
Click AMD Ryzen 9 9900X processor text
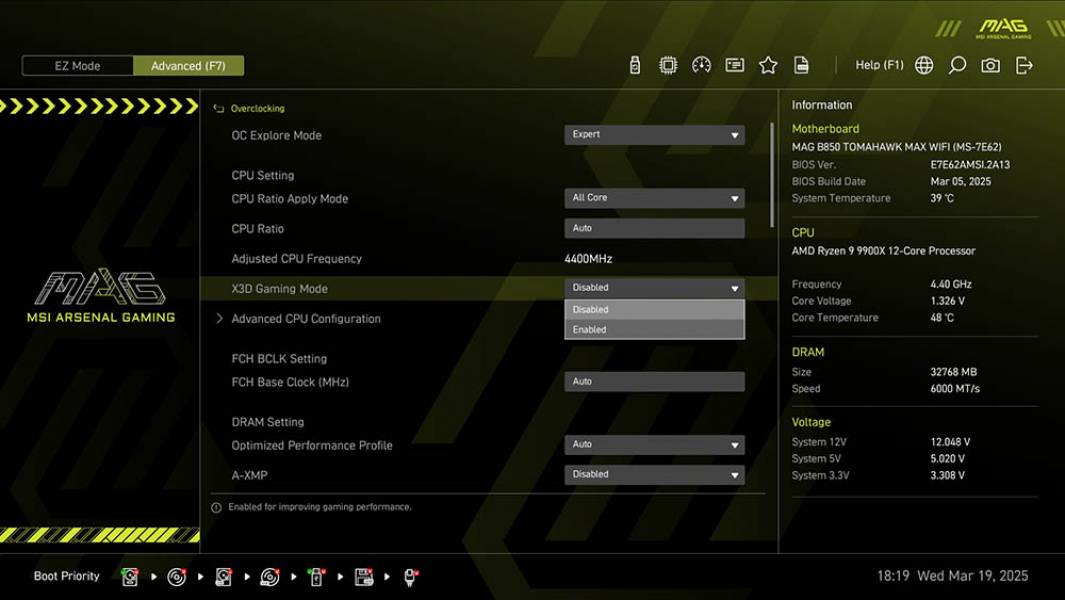(x=883, y=251)
